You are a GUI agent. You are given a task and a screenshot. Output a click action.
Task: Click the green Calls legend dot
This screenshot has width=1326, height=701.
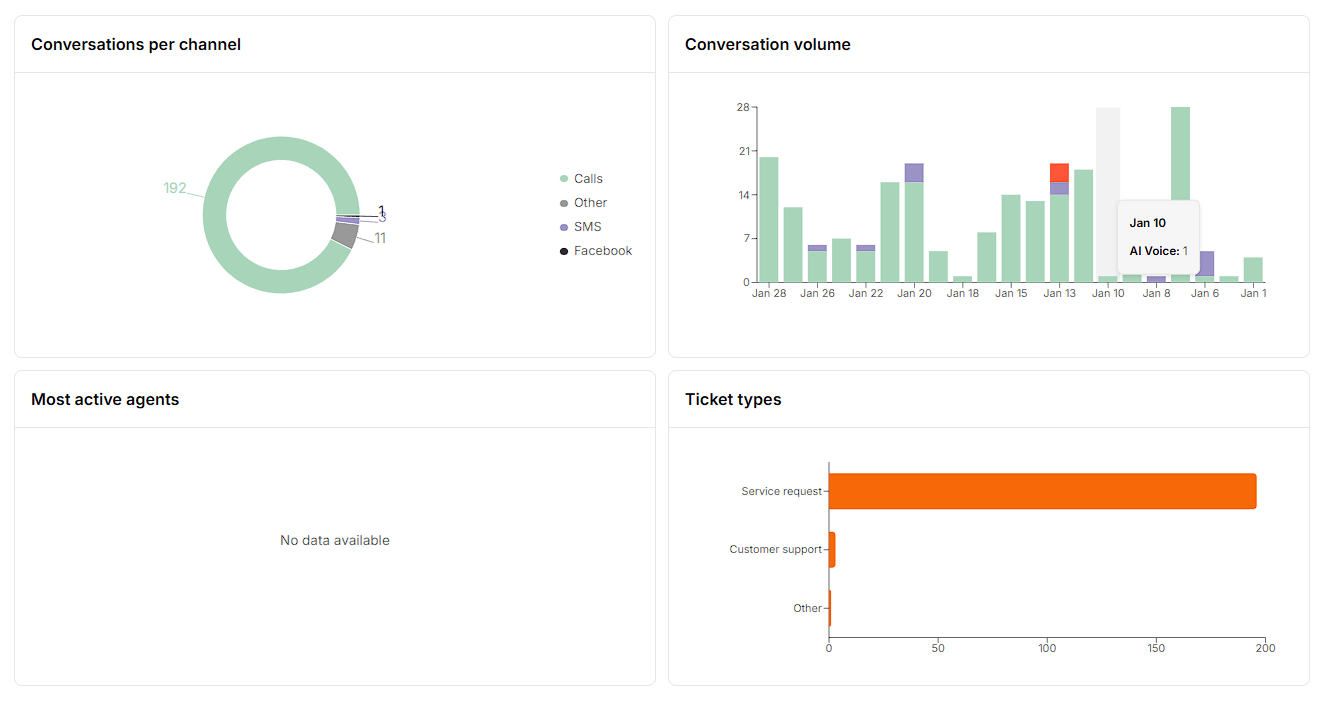564,179
